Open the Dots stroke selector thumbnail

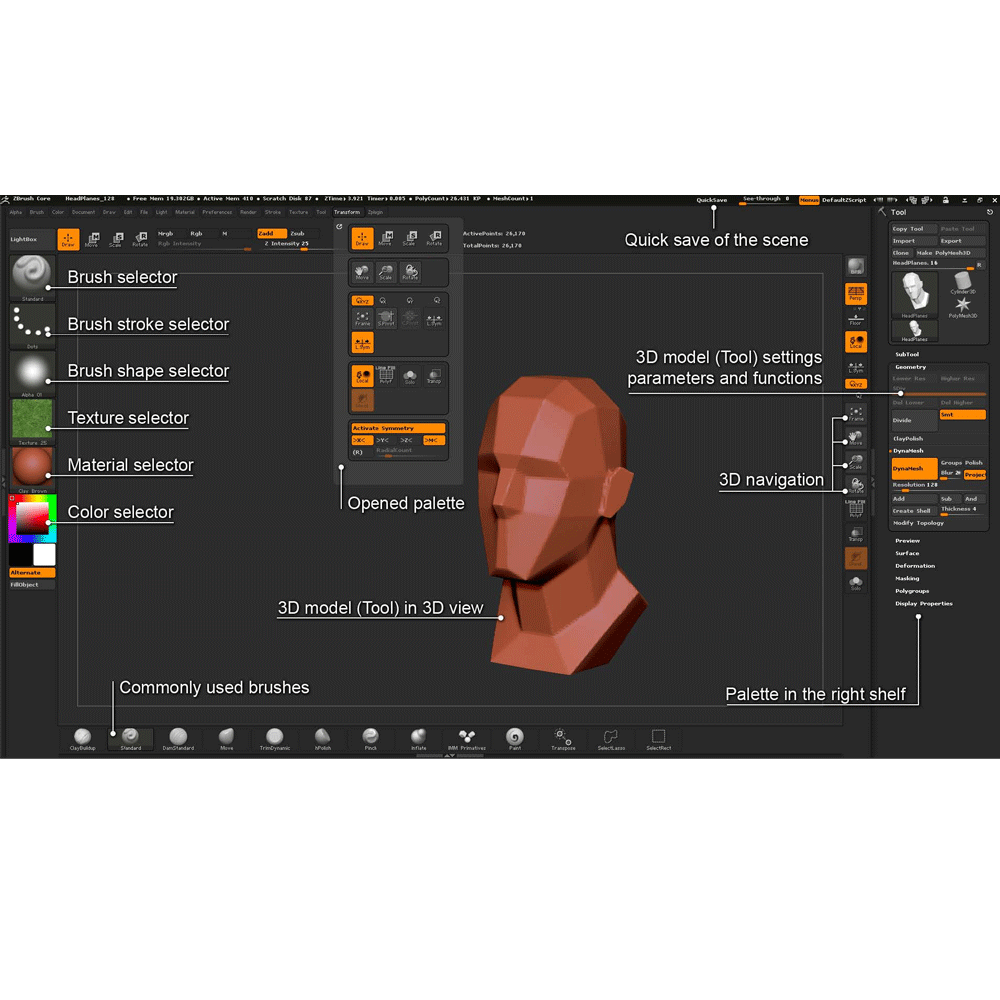[32, 325]
